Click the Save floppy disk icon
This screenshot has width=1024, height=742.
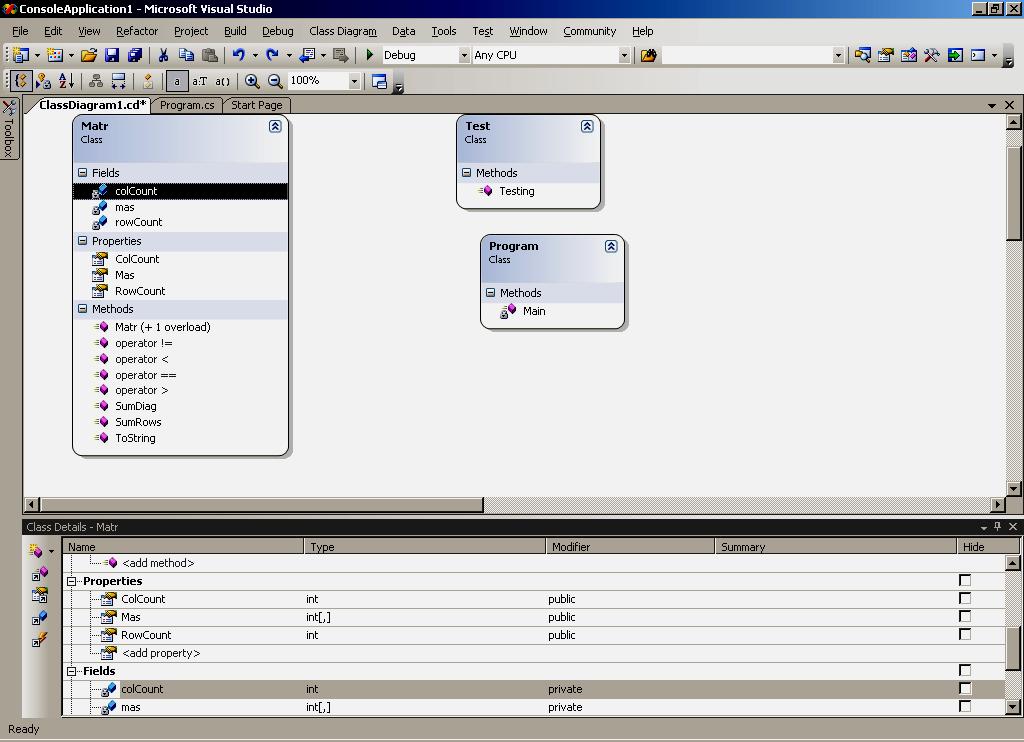(x=112, y=56)
